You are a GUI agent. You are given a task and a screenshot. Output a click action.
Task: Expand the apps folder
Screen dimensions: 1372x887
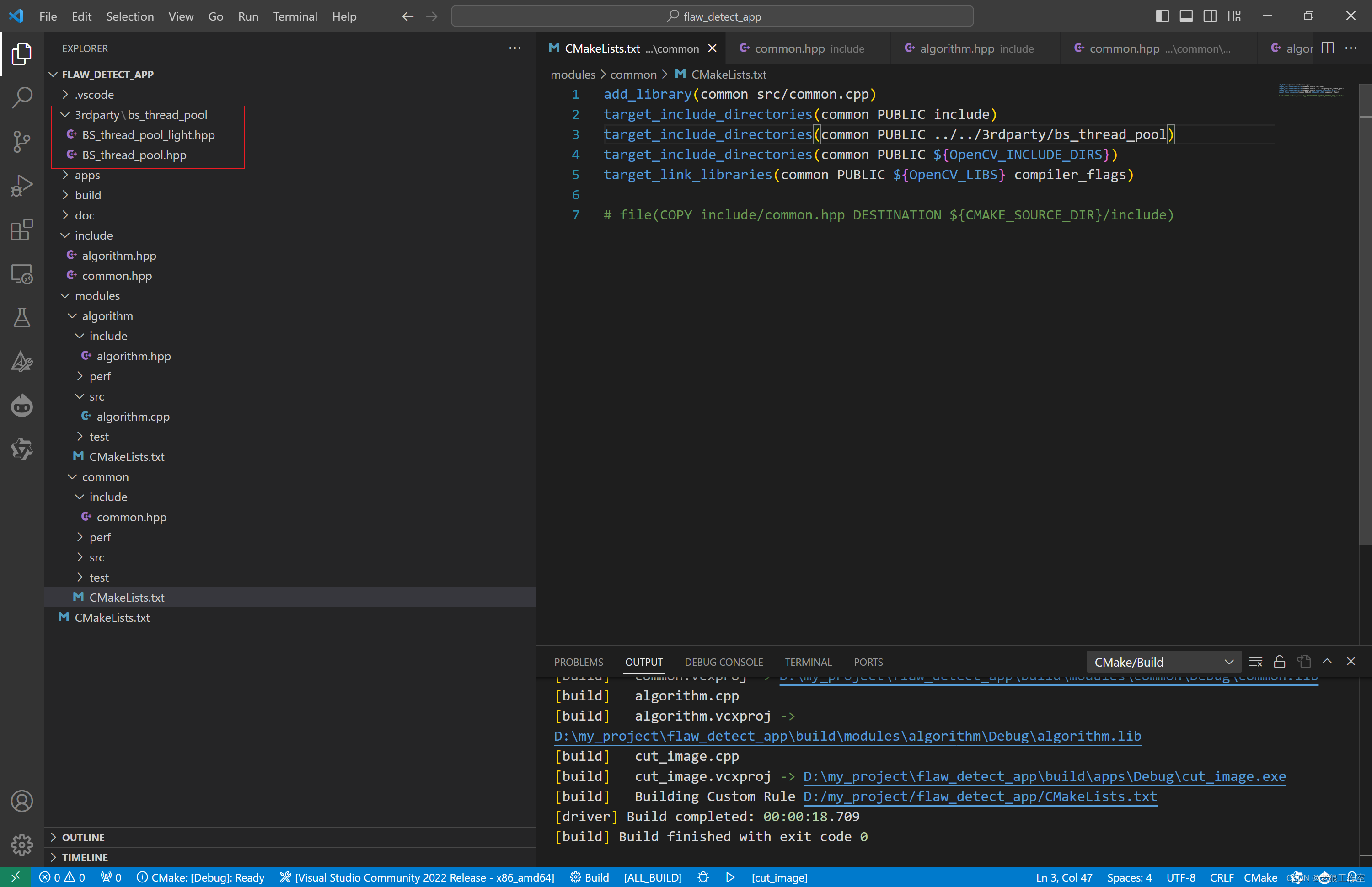(87, 175)
